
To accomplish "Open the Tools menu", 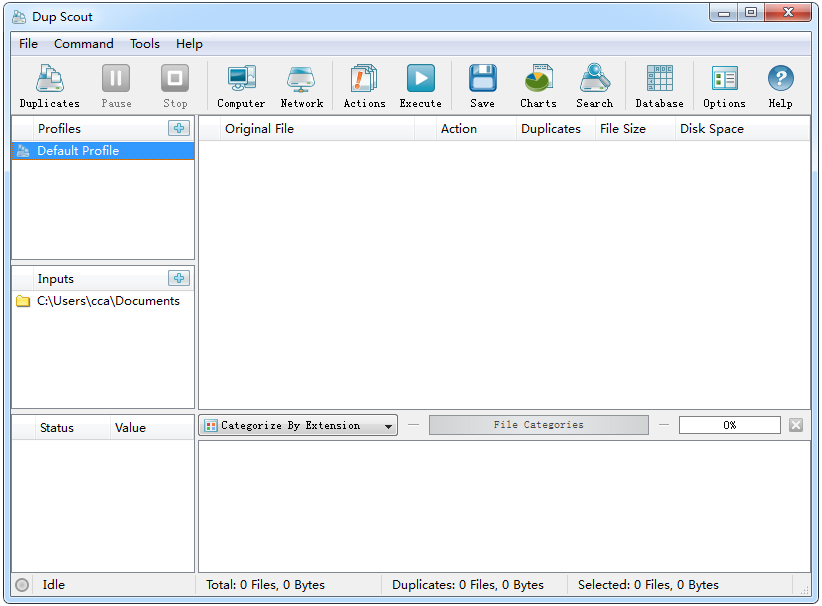I will click(145, 44).
